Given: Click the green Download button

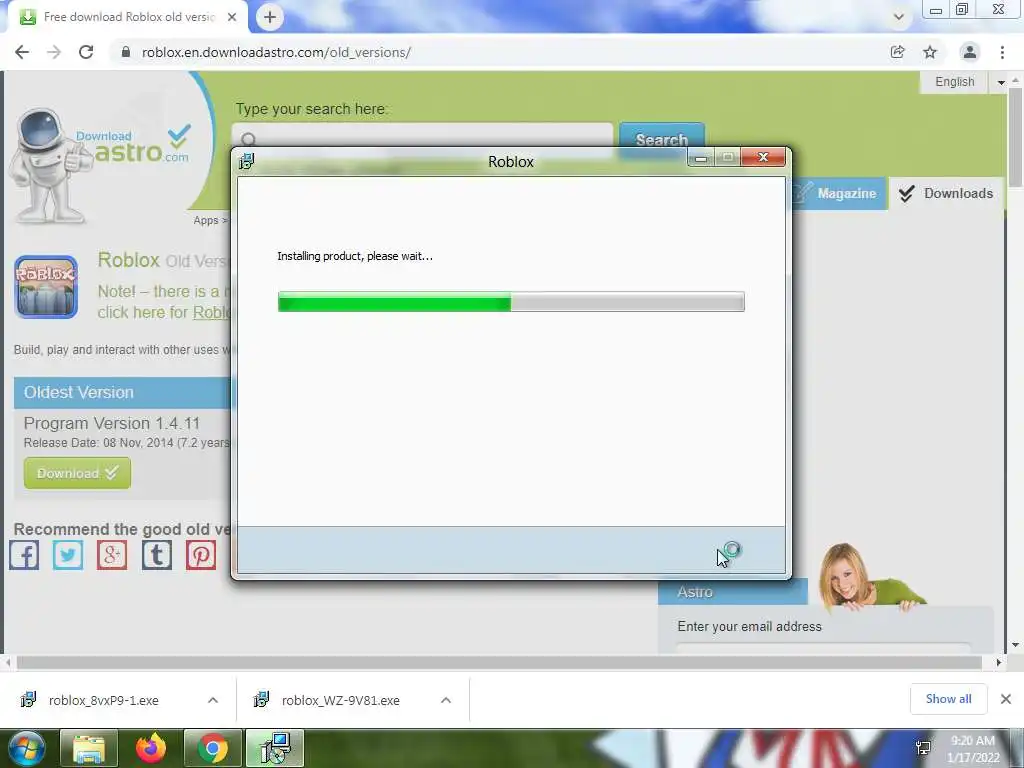Looking at the screenshot, I should 77,473.
